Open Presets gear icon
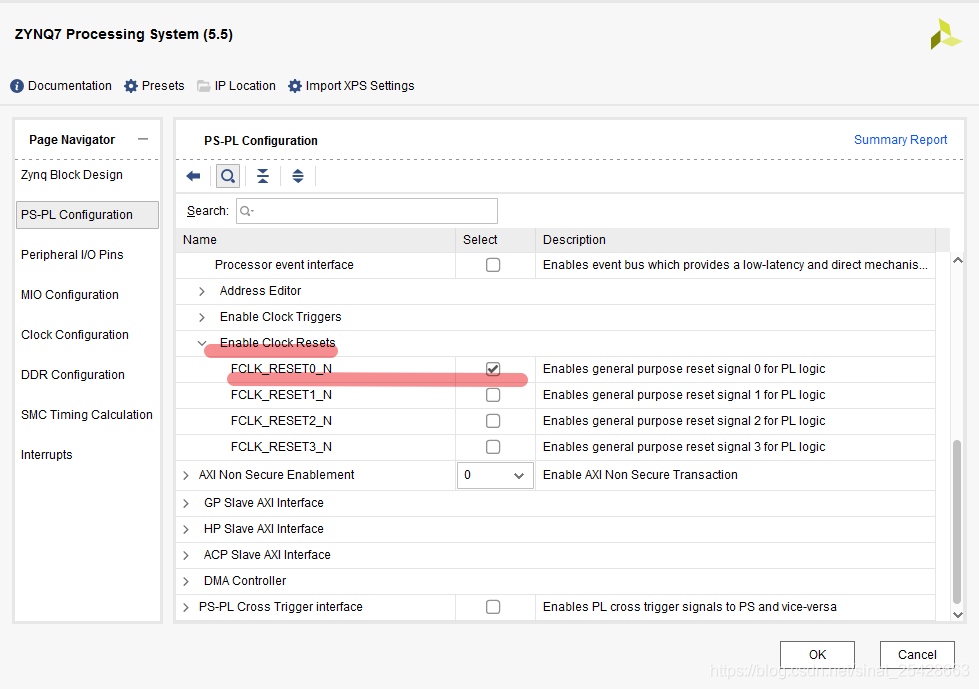979x689 pixels. 130,86
